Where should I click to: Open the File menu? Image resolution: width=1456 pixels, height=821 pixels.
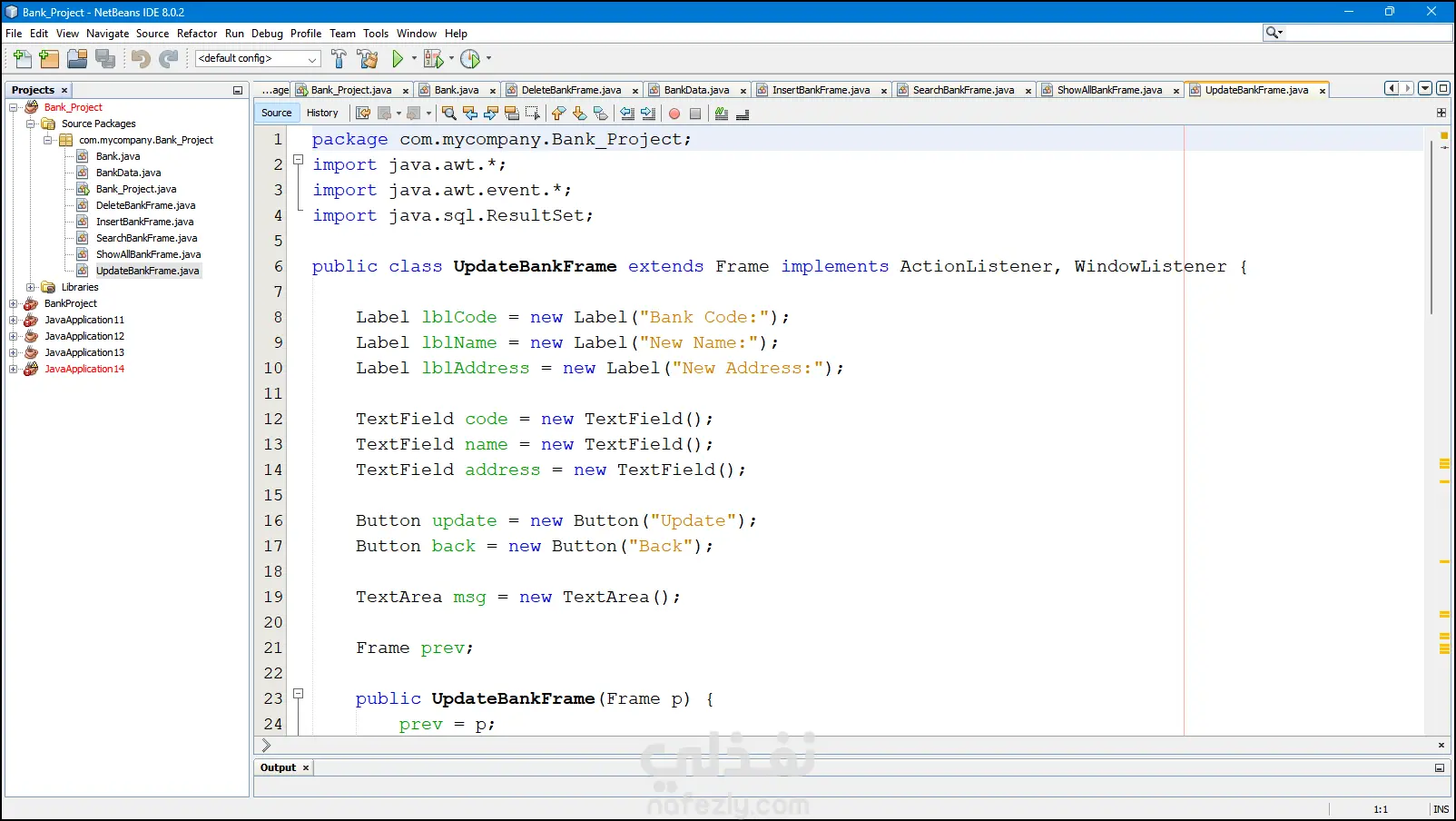[x=14, y=34]
